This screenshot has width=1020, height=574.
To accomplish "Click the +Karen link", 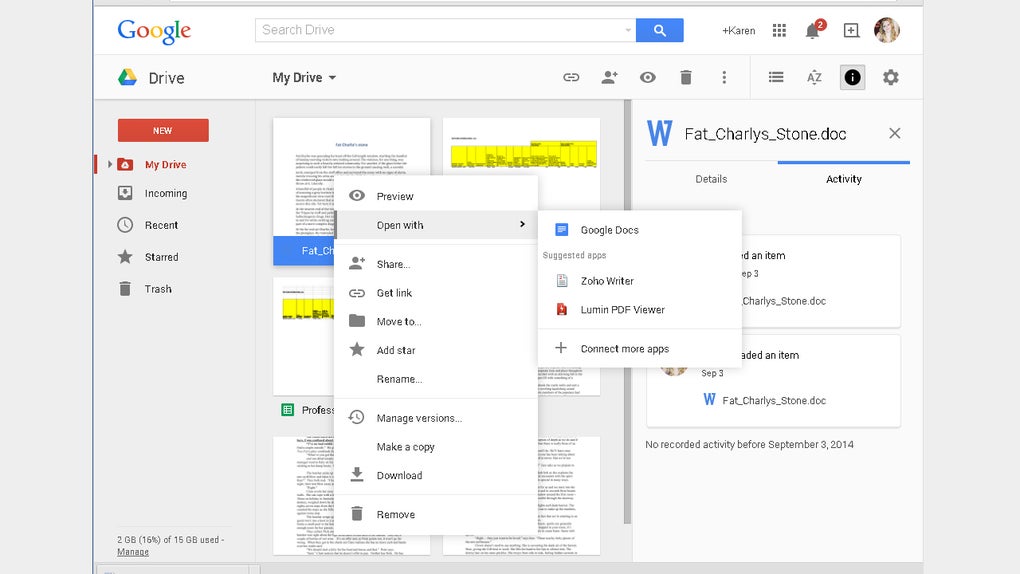I will (738, 31).
